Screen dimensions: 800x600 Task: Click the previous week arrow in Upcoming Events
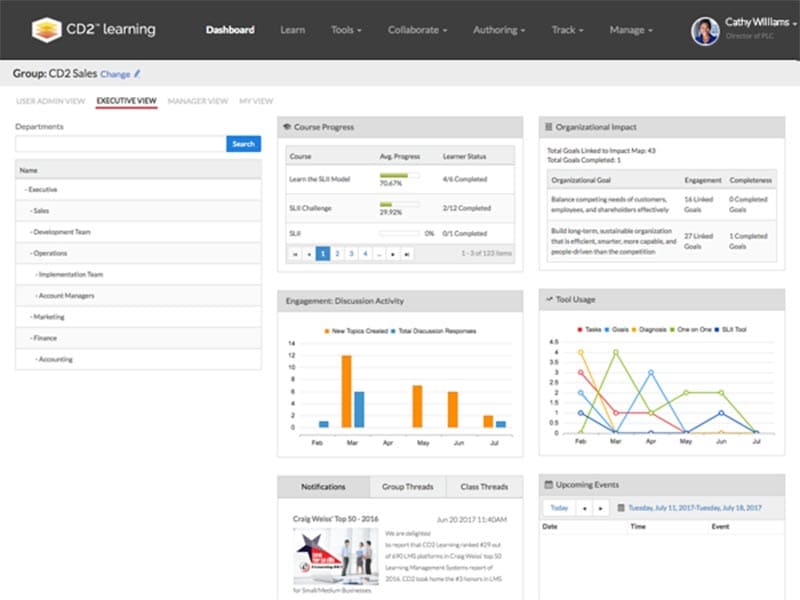(584, 508)
